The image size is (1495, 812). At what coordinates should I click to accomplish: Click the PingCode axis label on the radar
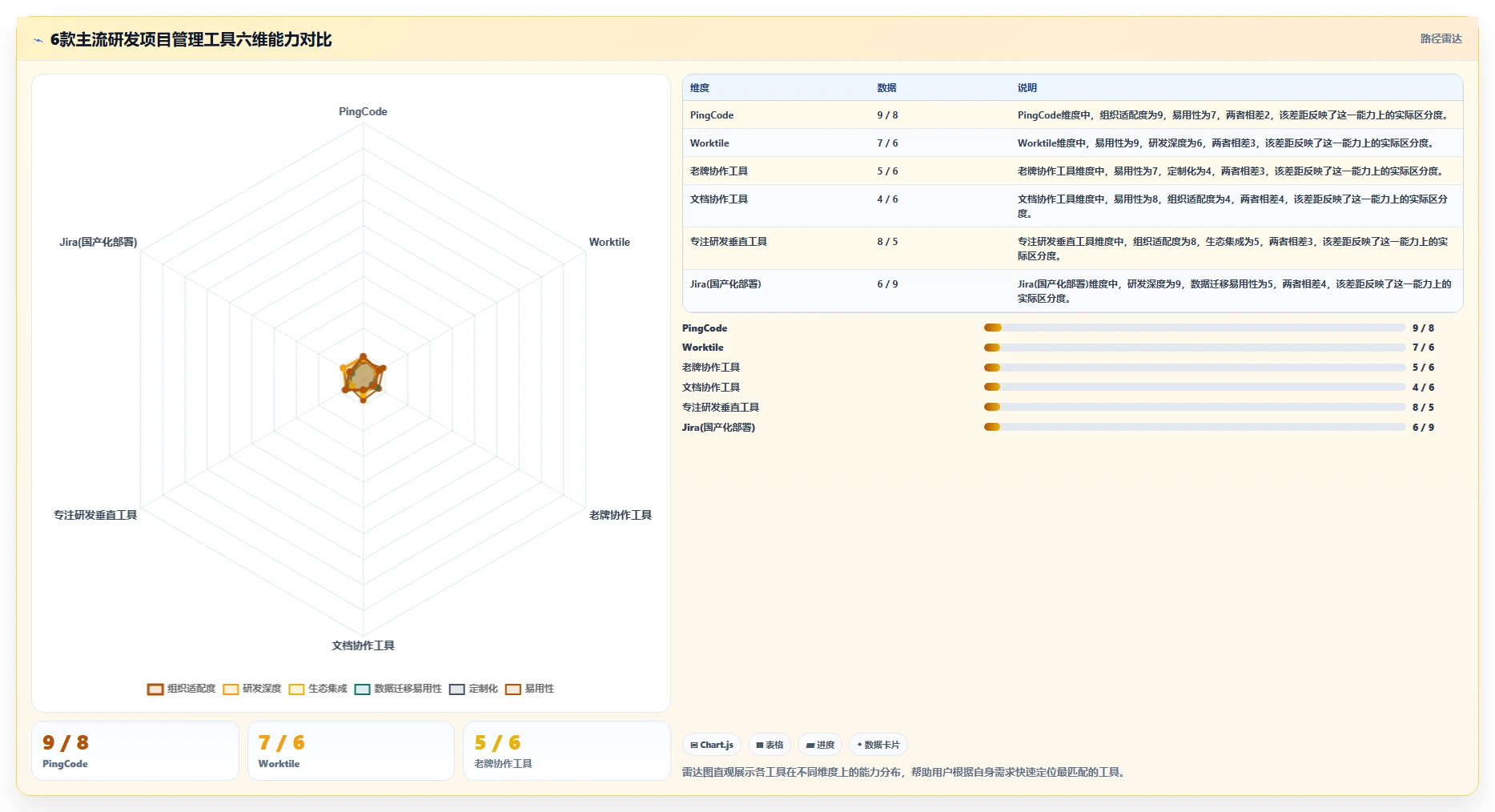pos(363,112)
